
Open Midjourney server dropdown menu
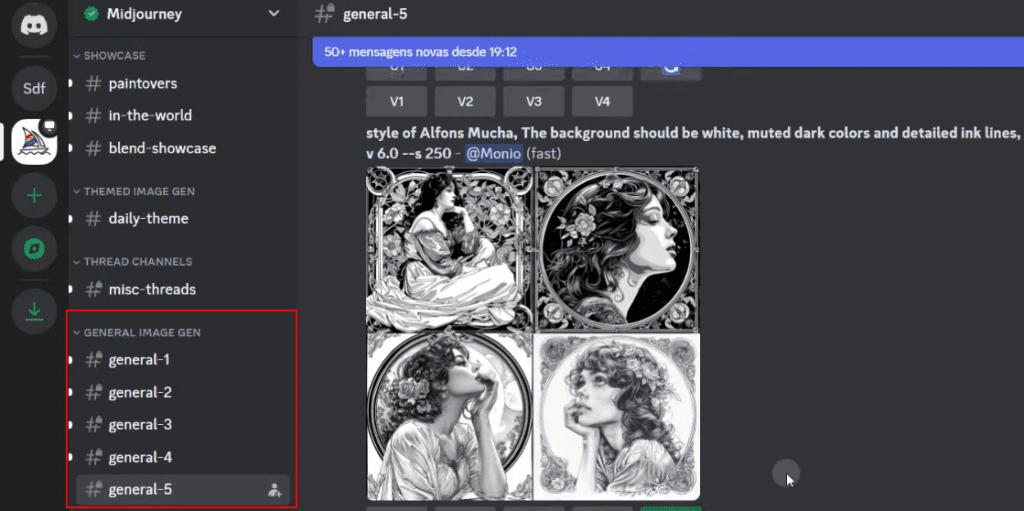pyautogui.click(x=274, y=14)
